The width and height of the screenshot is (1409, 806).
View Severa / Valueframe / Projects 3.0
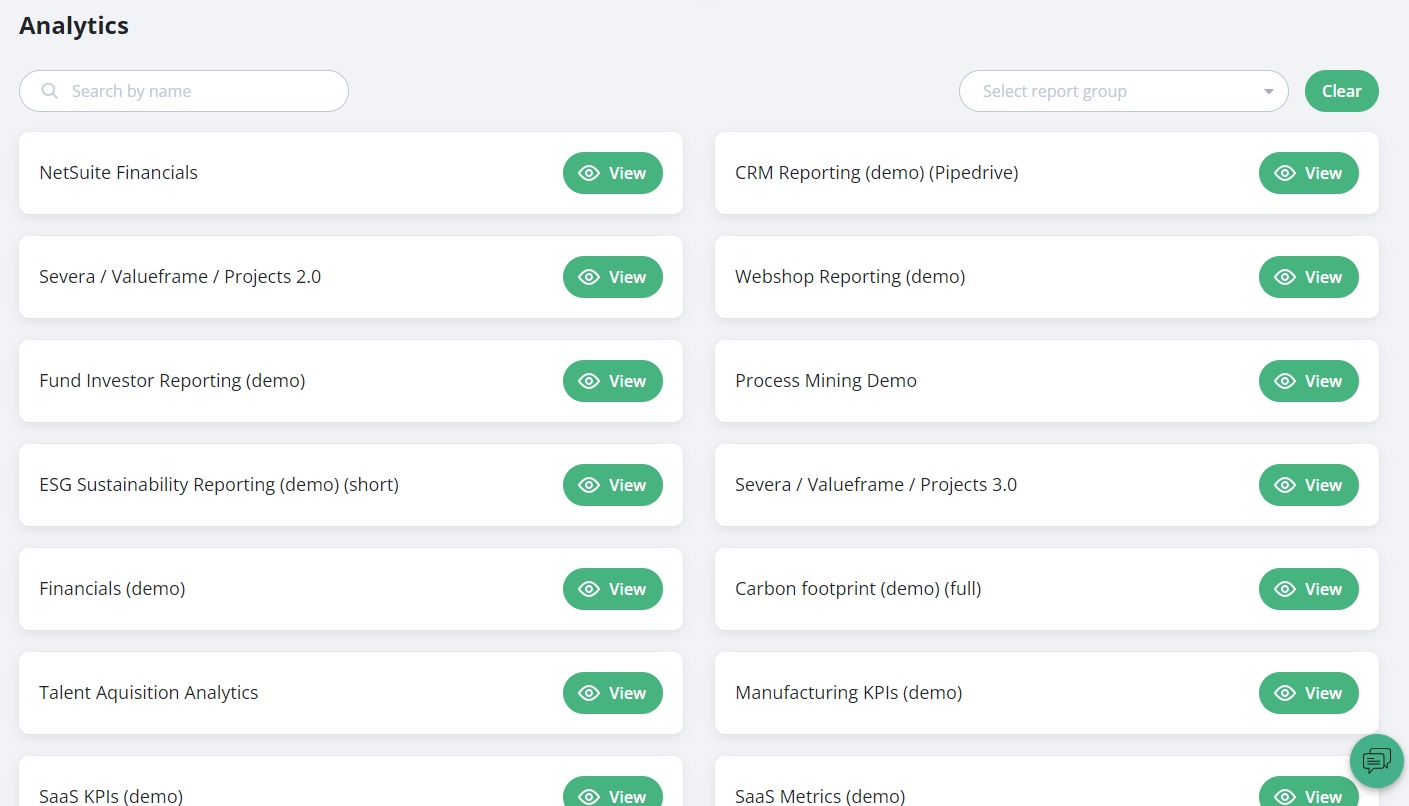[1308, 485]
